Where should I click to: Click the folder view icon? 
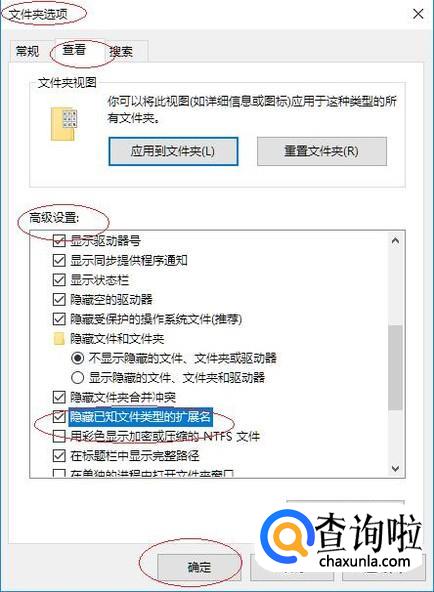pyautogui.click(x=64, y=124)
